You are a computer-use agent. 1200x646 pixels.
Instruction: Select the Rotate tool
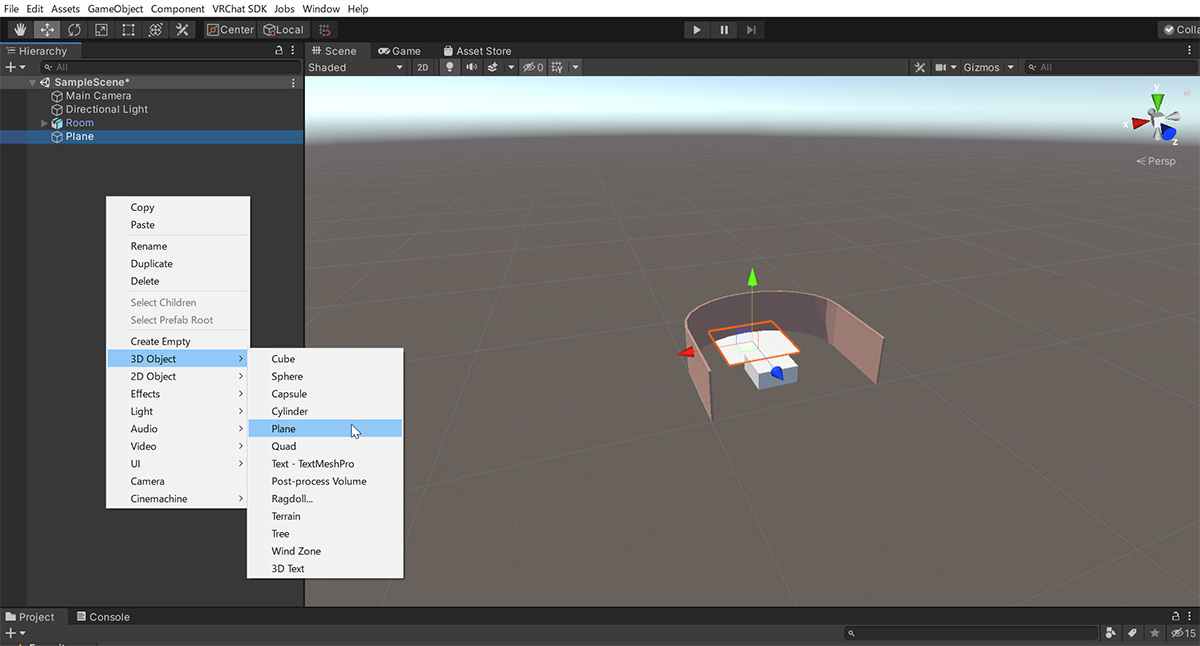click(x=74, y=30)
